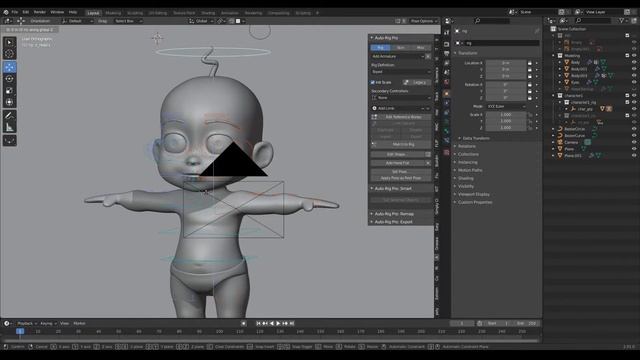
Task: Activate the Rotate tool in left toolbar
Action: click(9, 79)
